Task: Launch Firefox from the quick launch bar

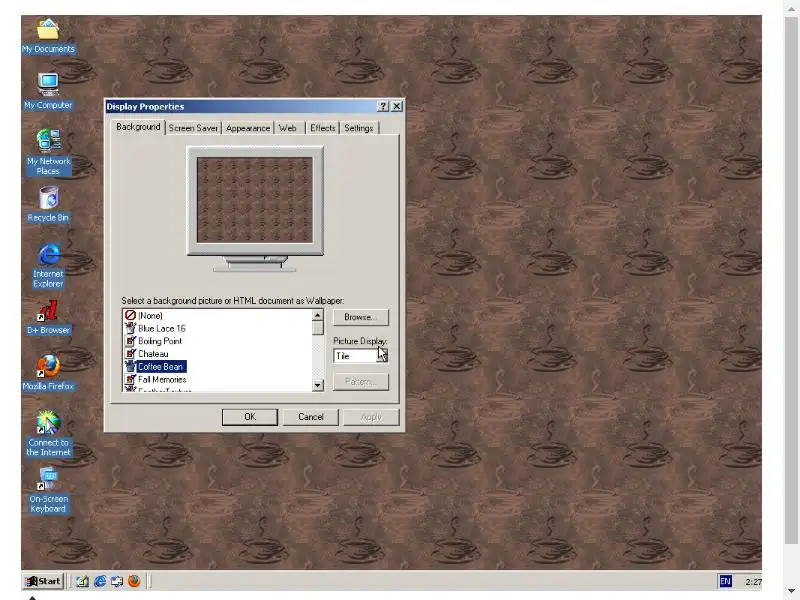Action: [x=134, y=581]
